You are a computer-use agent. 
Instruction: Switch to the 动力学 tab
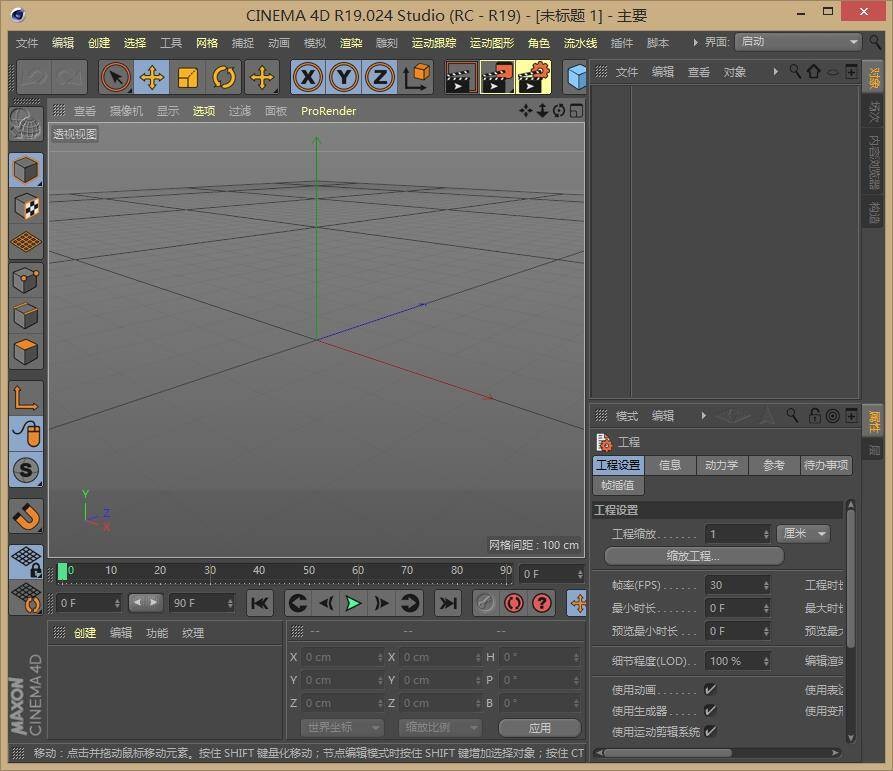[721, 465]
